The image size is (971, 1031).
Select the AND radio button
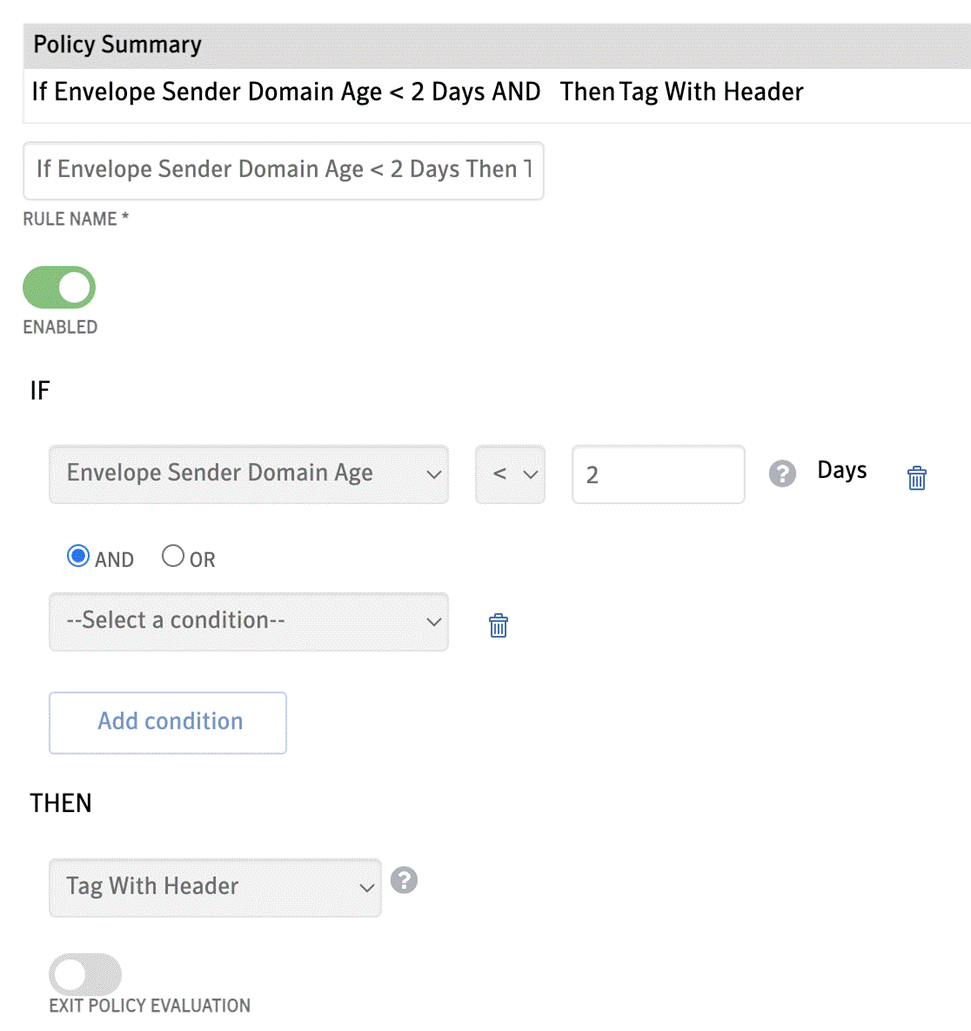(x=78, y=556)
